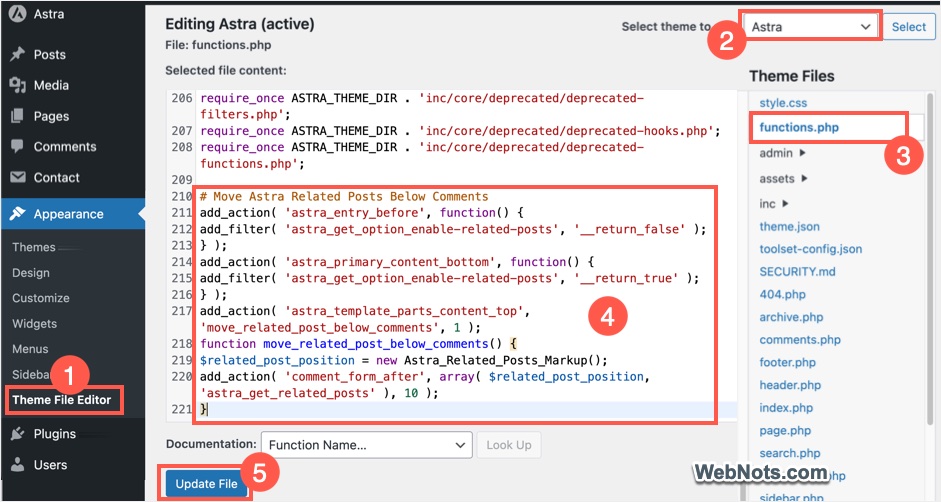Click the Posts pushpin icon
This screenshot has height=502, width=941.
tap(17, 55)
